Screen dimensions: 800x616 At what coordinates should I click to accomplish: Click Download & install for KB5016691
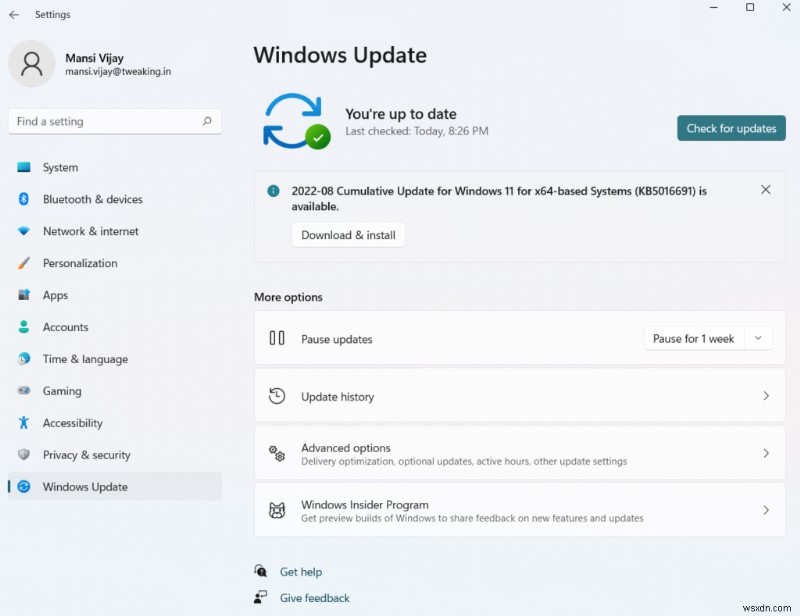[348, 234]
